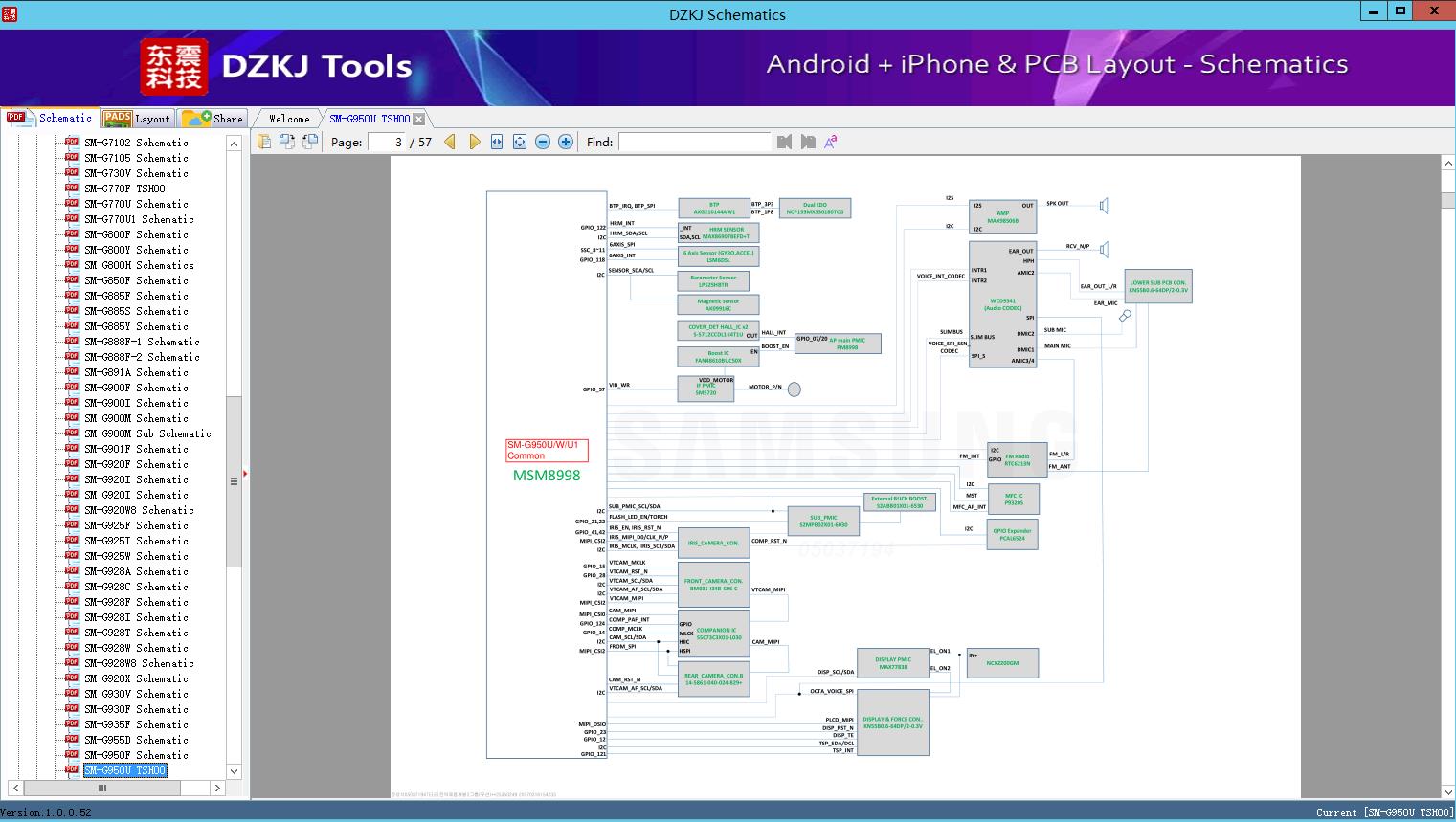Select SM-G935F Schematic
Viewport: 1456px width, 822px height.
point(136,724)
